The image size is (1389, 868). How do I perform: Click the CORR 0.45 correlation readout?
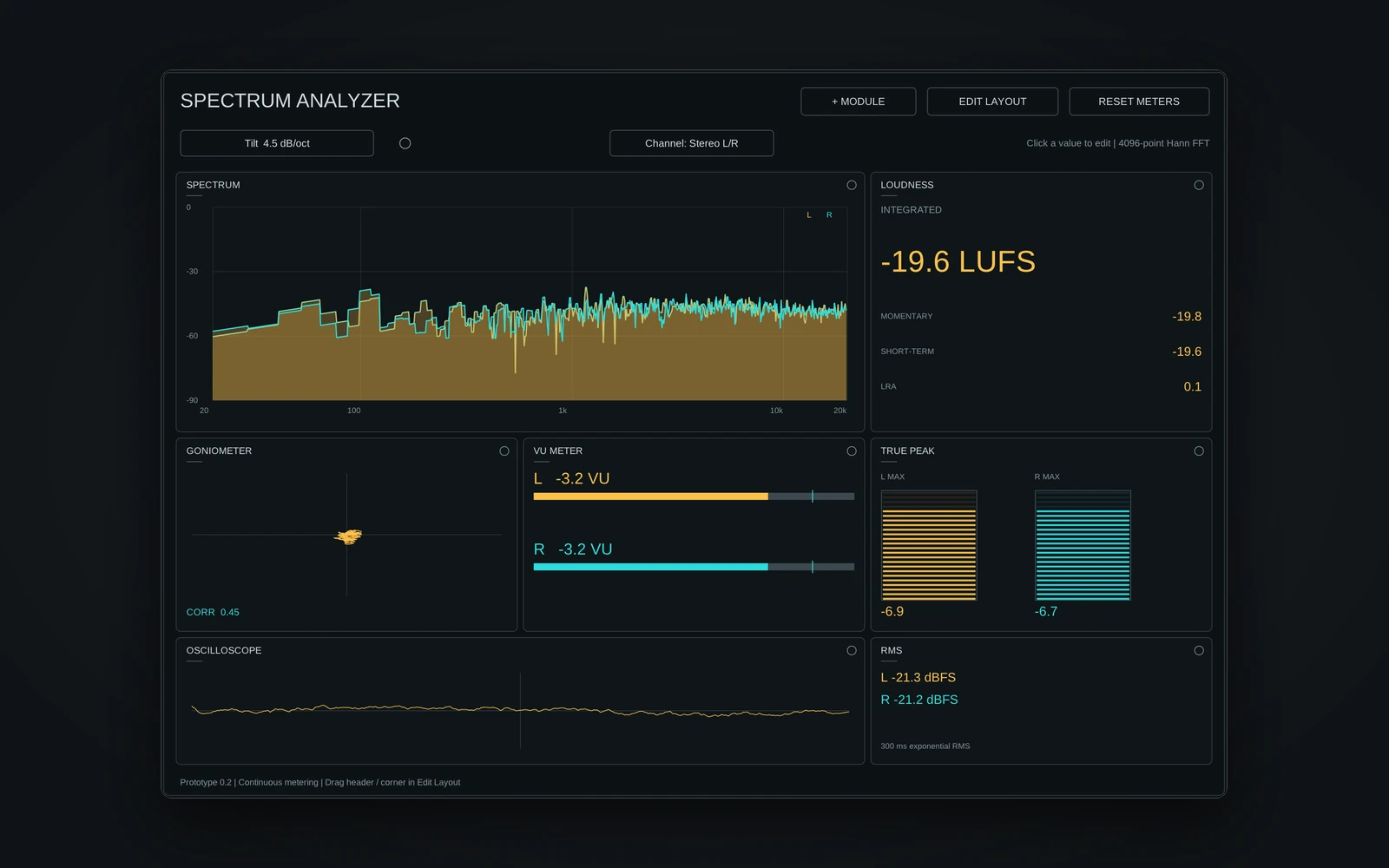tap(213, 613)
